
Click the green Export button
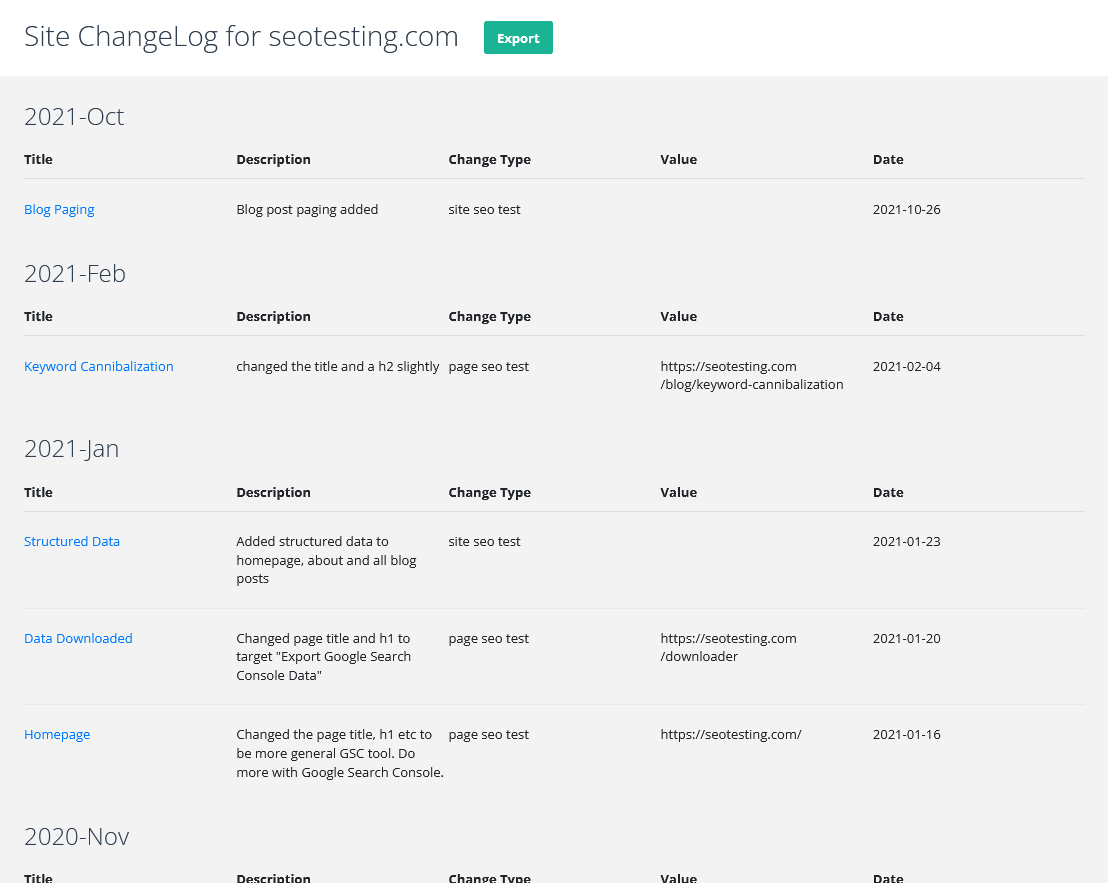pyautogui.click(x=518, y=37)
